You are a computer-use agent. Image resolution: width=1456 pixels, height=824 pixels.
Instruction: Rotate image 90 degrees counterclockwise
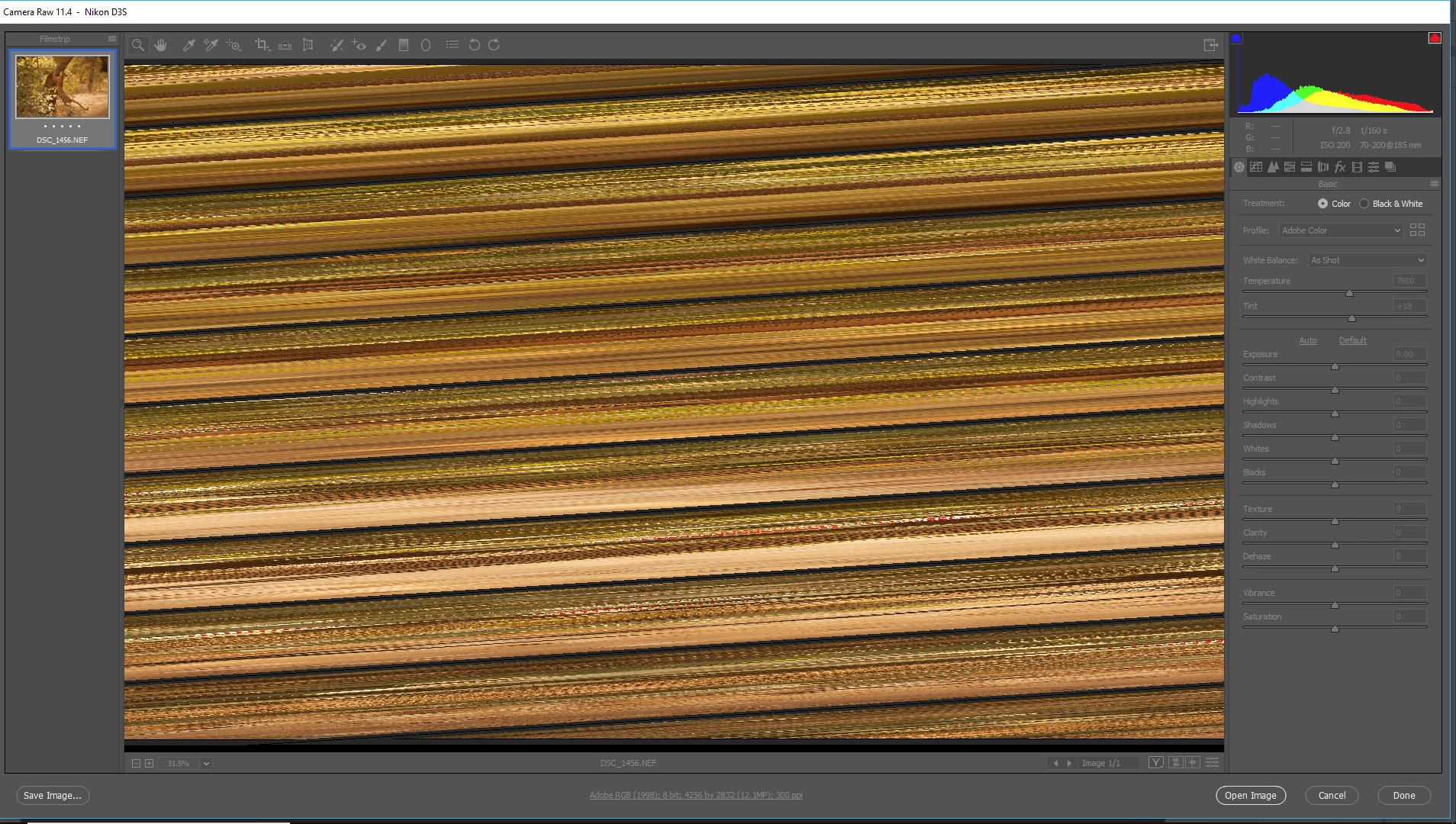474,45
